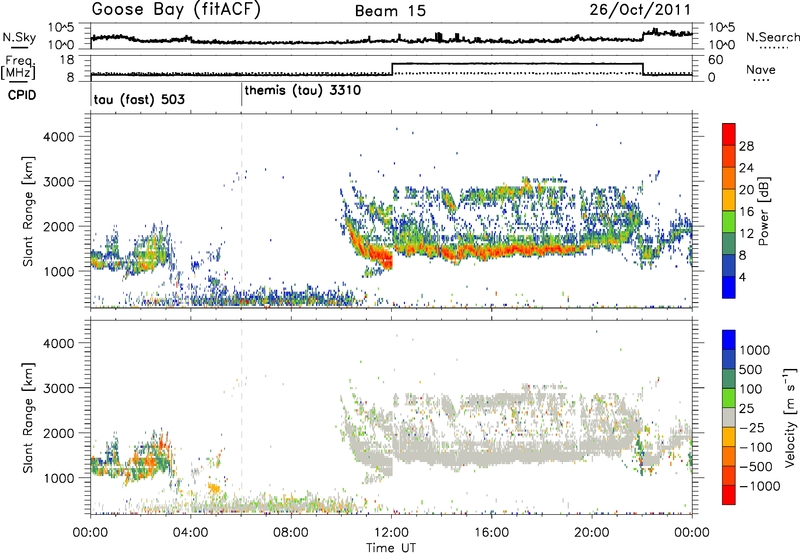Image resolution: width=800 pixels, height=554 pixels.
Task: Pick light green power colorbar segment between 12 and 16
Action: click(x=729, y=222)
